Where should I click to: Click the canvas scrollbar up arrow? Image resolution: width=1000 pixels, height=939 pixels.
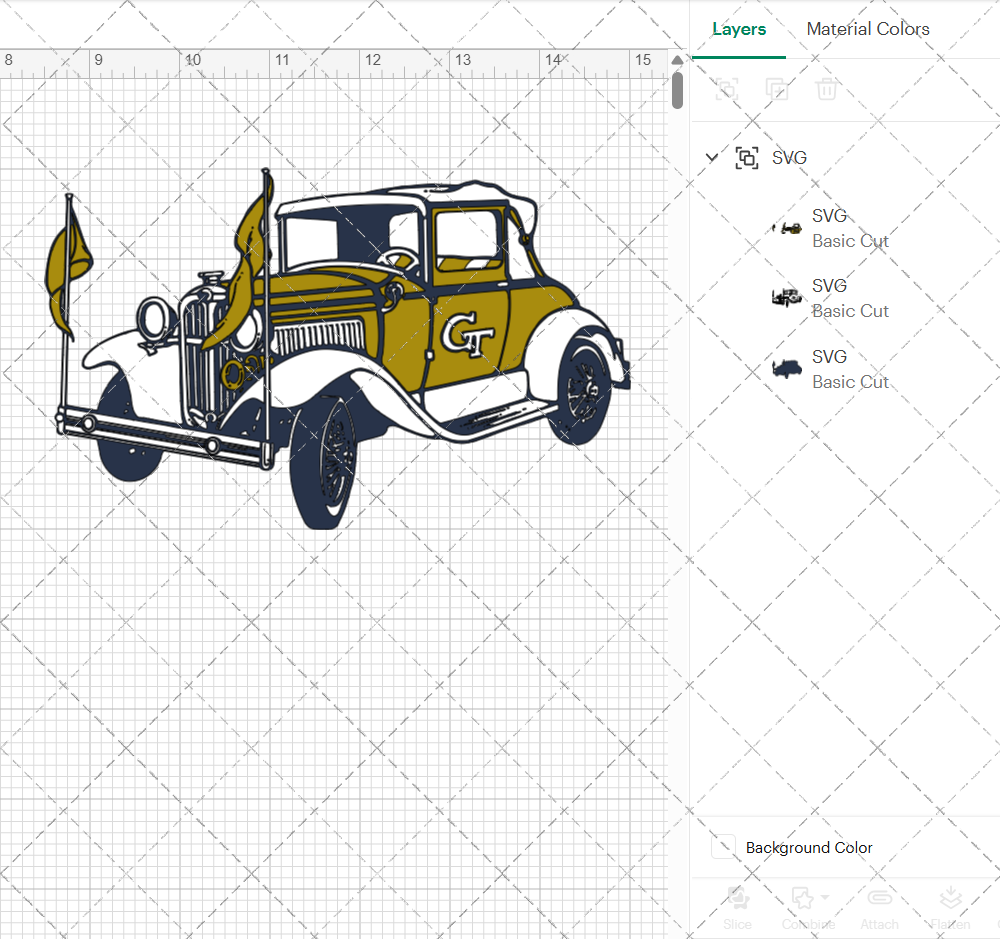677,59
